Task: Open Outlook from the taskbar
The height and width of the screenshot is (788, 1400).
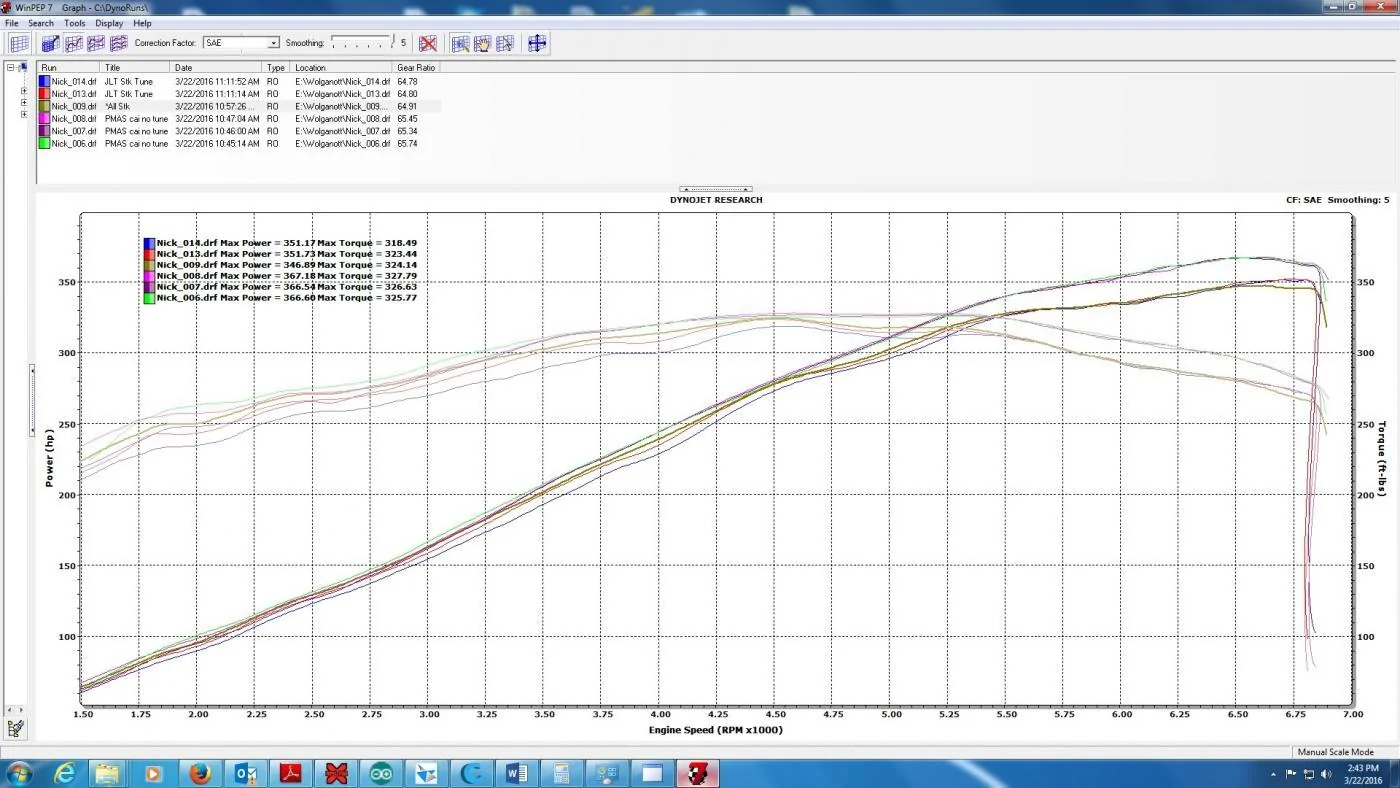Action: 245,773
